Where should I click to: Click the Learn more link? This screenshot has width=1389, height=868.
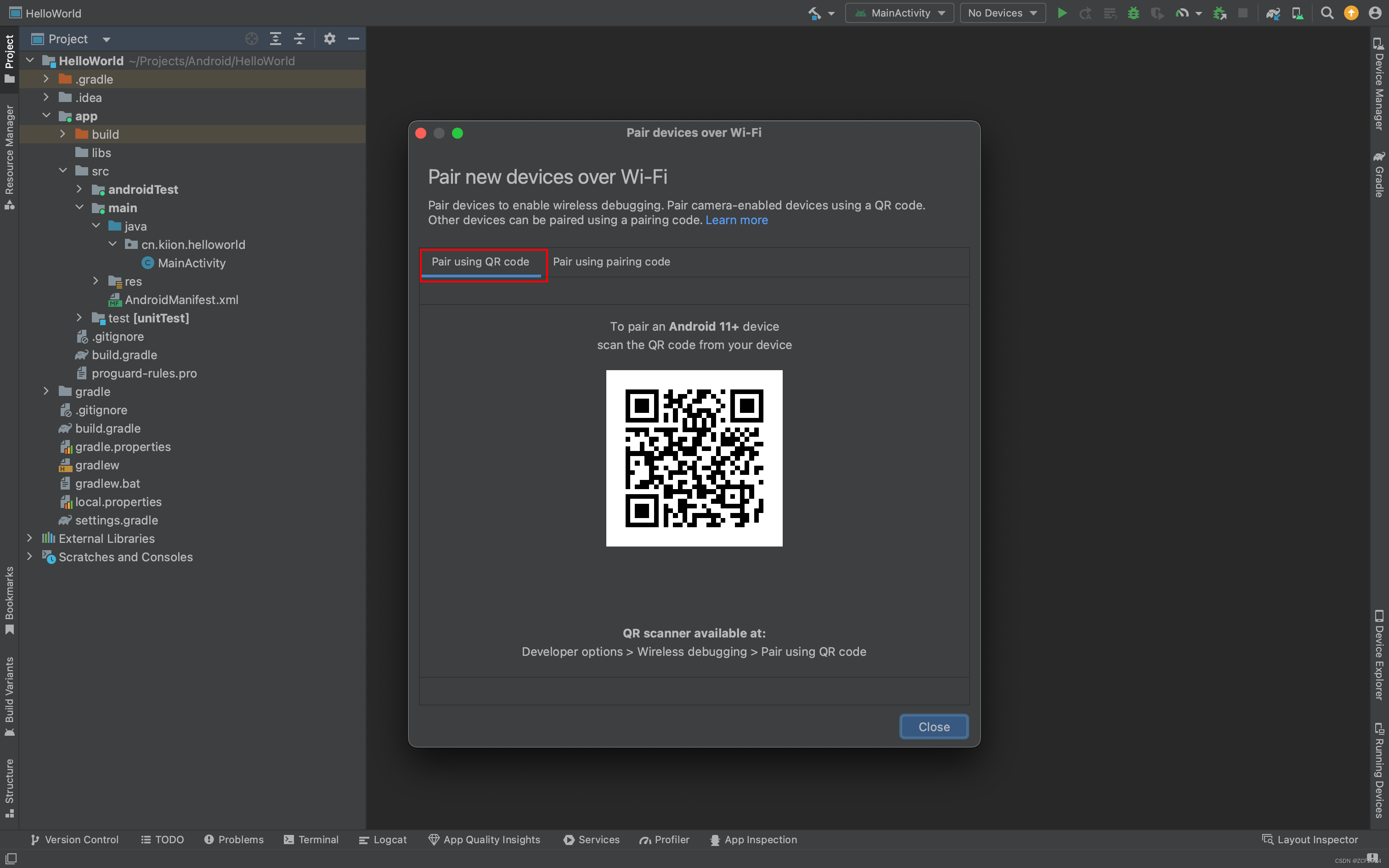736,220
